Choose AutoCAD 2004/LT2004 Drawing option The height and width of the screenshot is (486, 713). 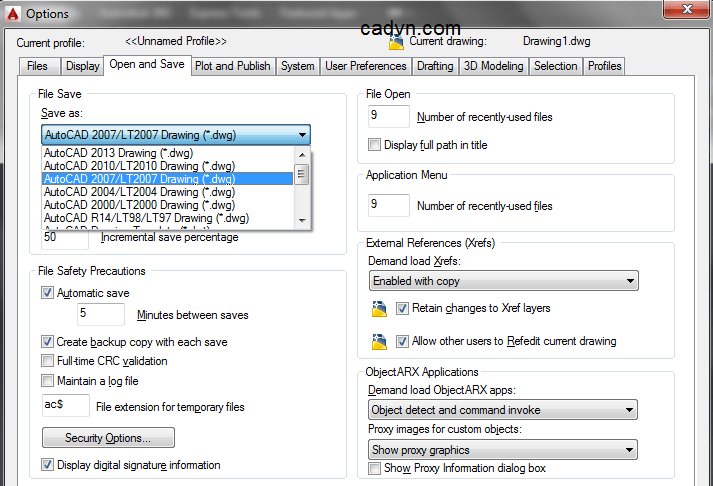[168, 192]
